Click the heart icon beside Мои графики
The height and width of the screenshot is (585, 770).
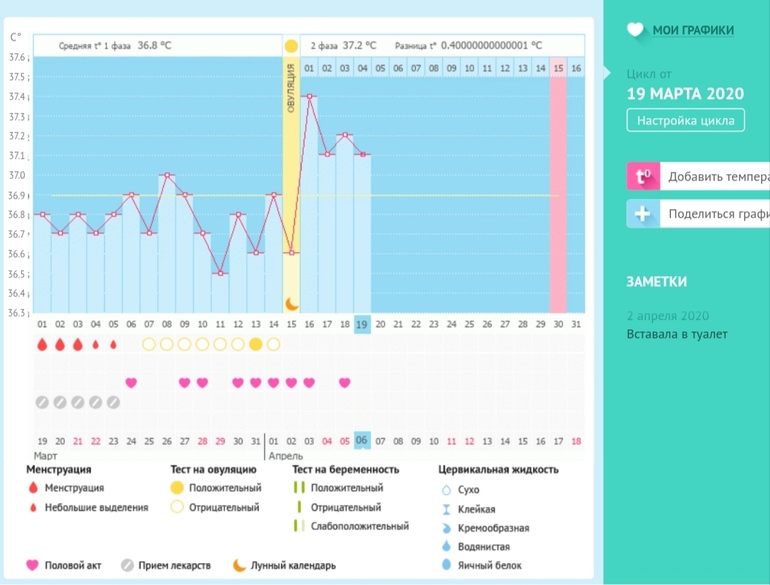pos(636,30)
